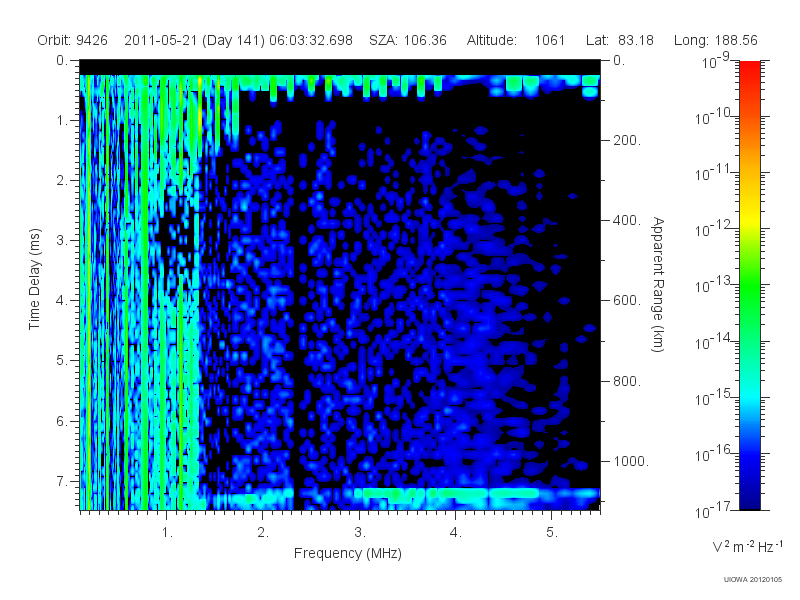
Task: Click the time delay tick label '3.'
Action: point(62,240)
